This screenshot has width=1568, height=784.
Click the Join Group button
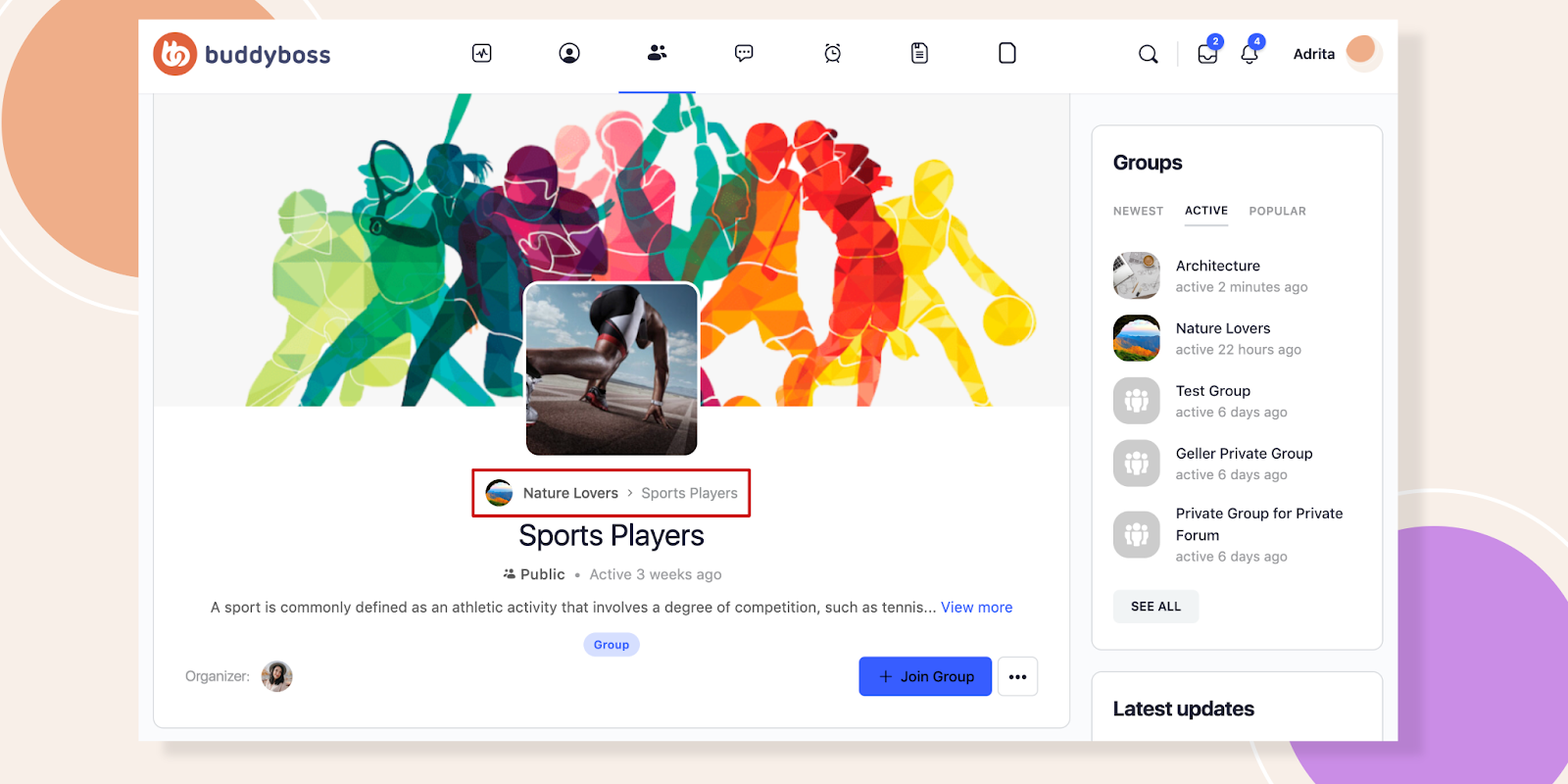coord(925,676)
